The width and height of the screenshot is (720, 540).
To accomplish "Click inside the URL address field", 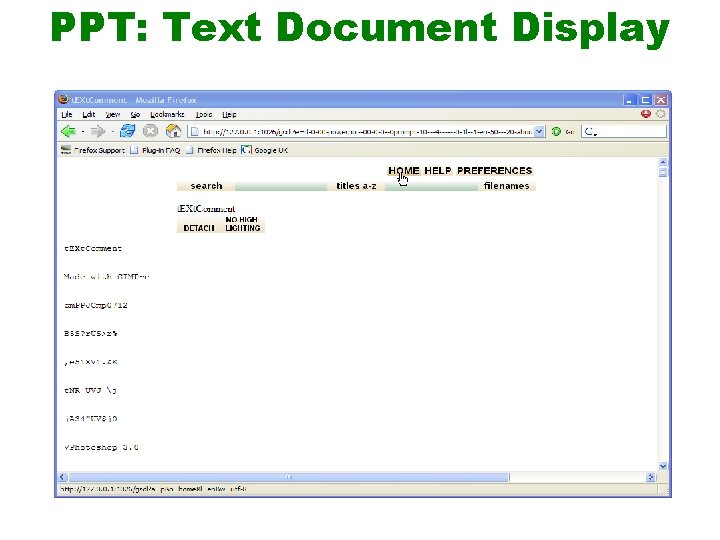I will (x=366, y=132).
